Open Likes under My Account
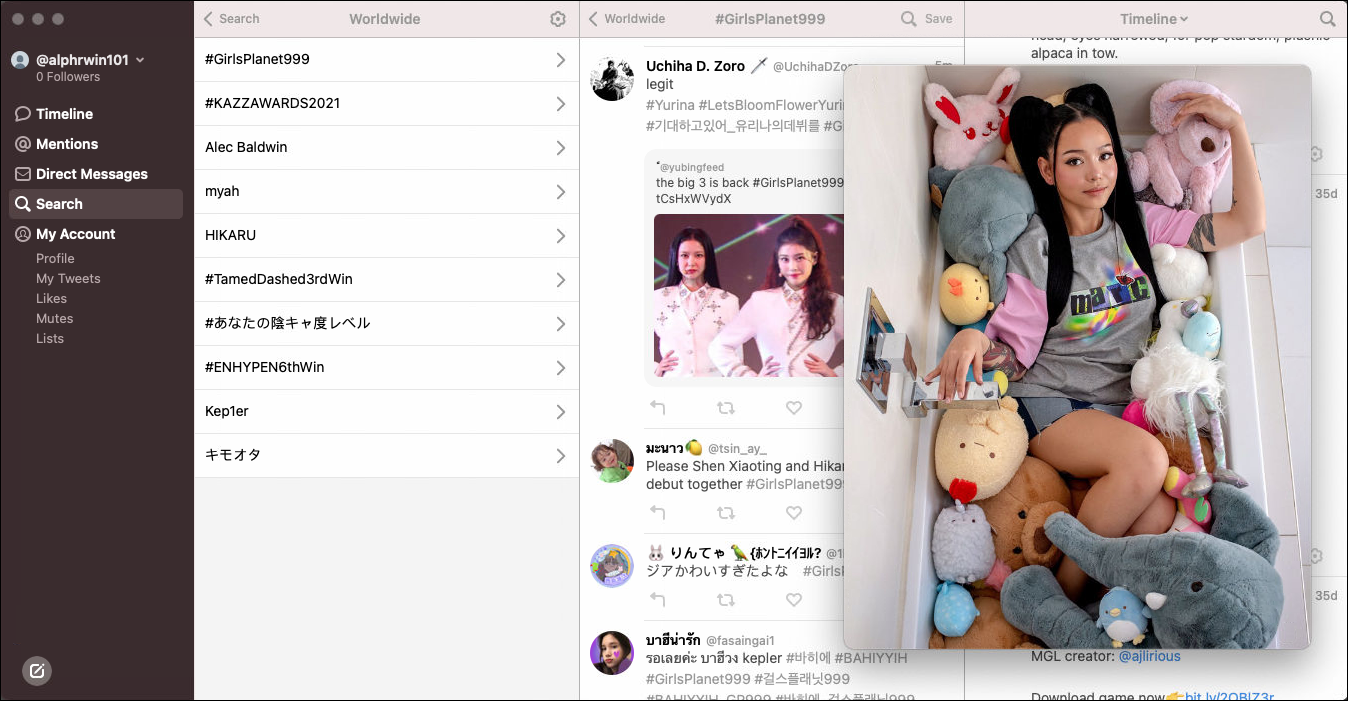 click(52, 298)
